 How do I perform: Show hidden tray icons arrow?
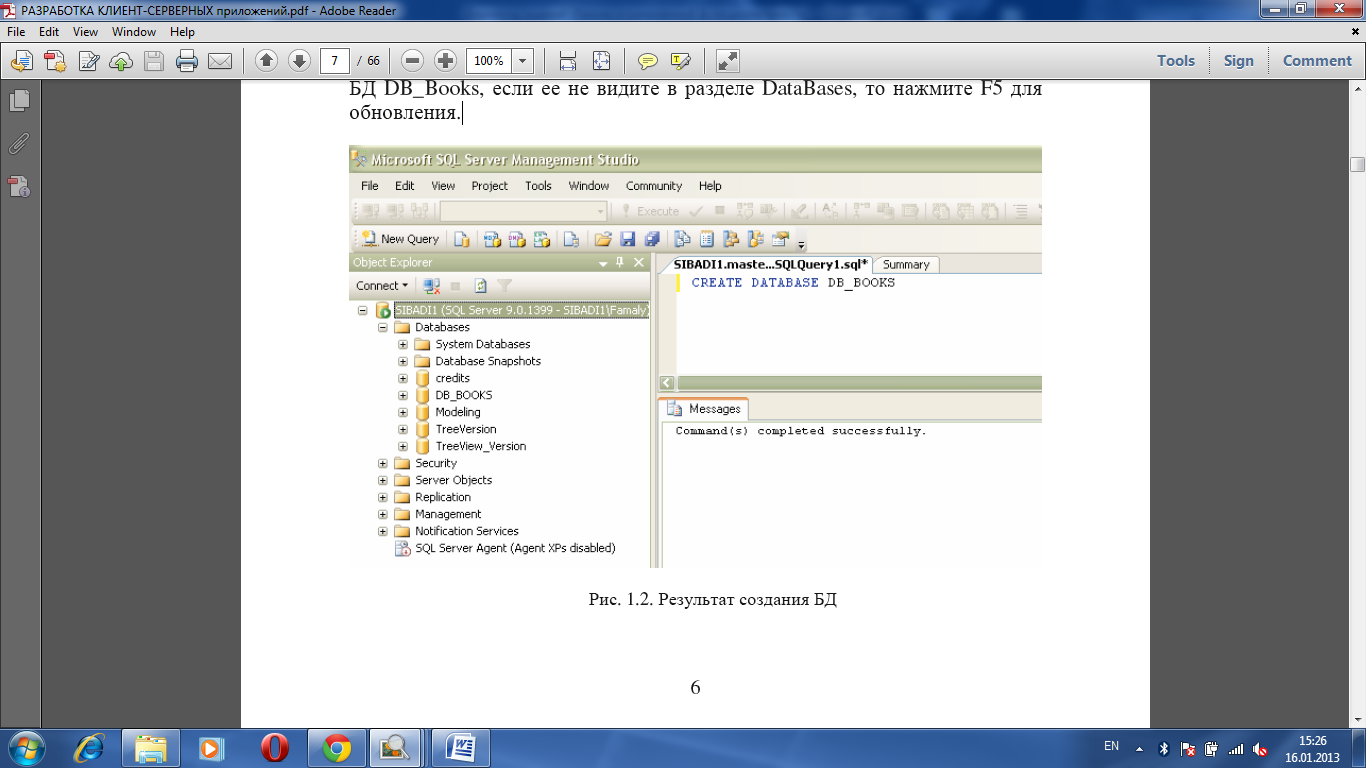coord(1139,747)
